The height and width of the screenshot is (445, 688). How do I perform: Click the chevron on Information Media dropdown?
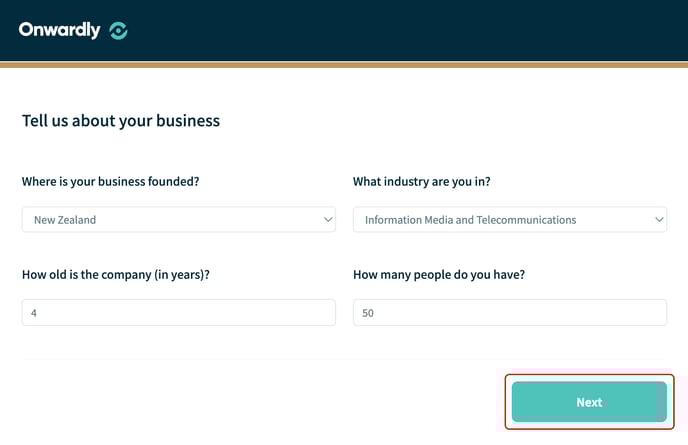(x=659, y=219)
